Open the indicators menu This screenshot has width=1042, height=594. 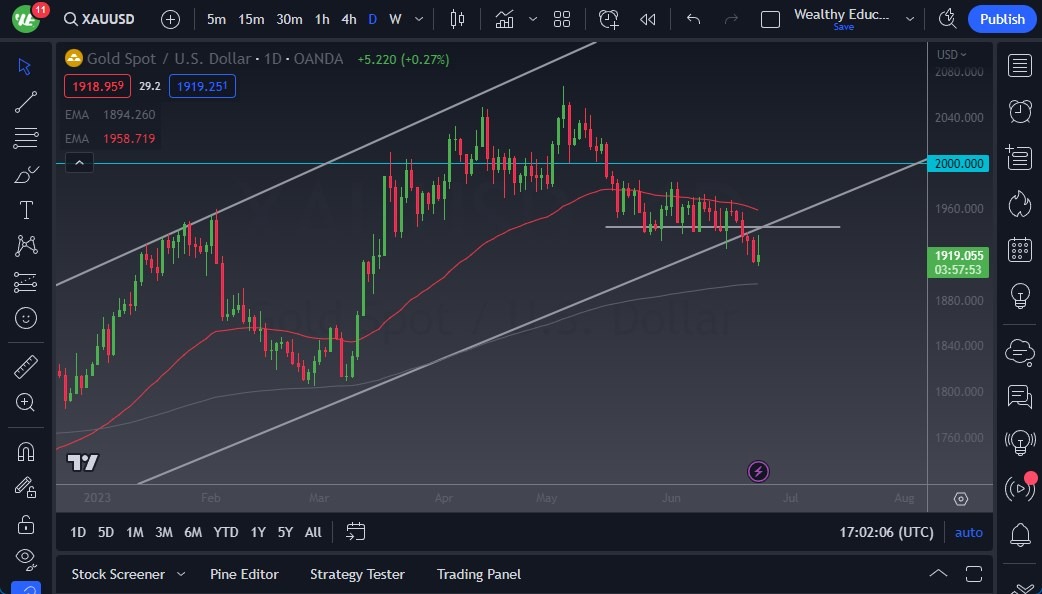pyautogui.click(x=504, y=19)
